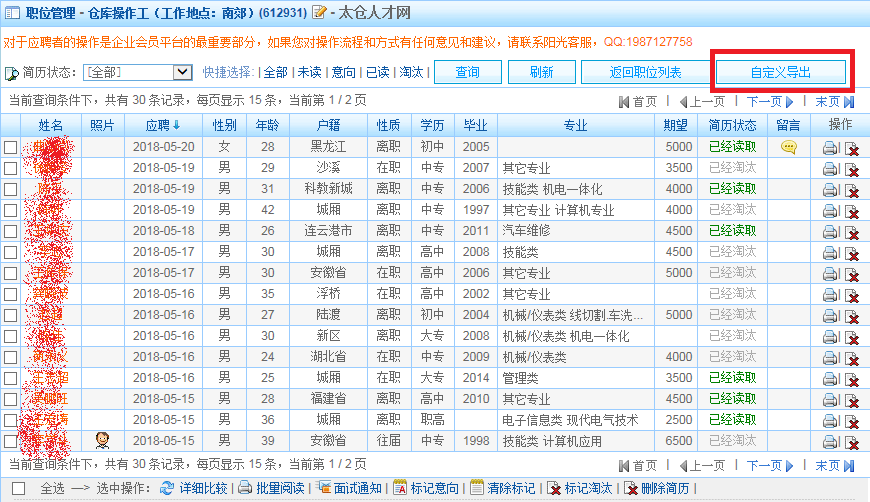The width and height of the screenshot is (870, 502).
Task: Open the 简历状态 dropdown showing [全部]
Action: click(137, 72)
